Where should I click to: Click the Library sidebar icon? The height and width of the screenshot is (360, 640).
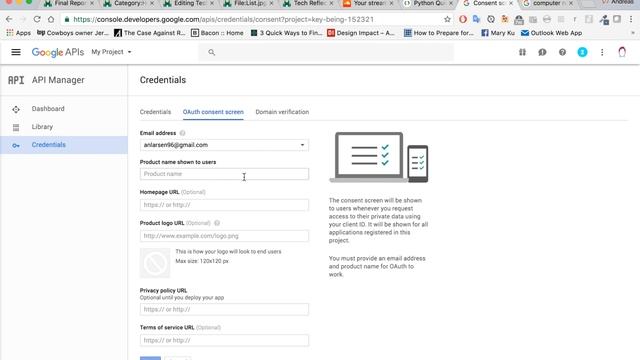(x=16, y=127)
